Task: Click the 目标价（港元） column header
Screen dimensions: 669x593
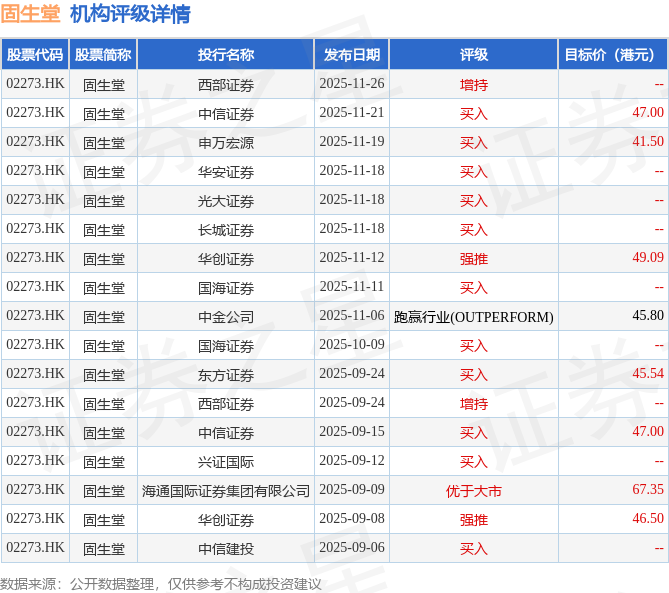Action: click(x=613, y=55)
